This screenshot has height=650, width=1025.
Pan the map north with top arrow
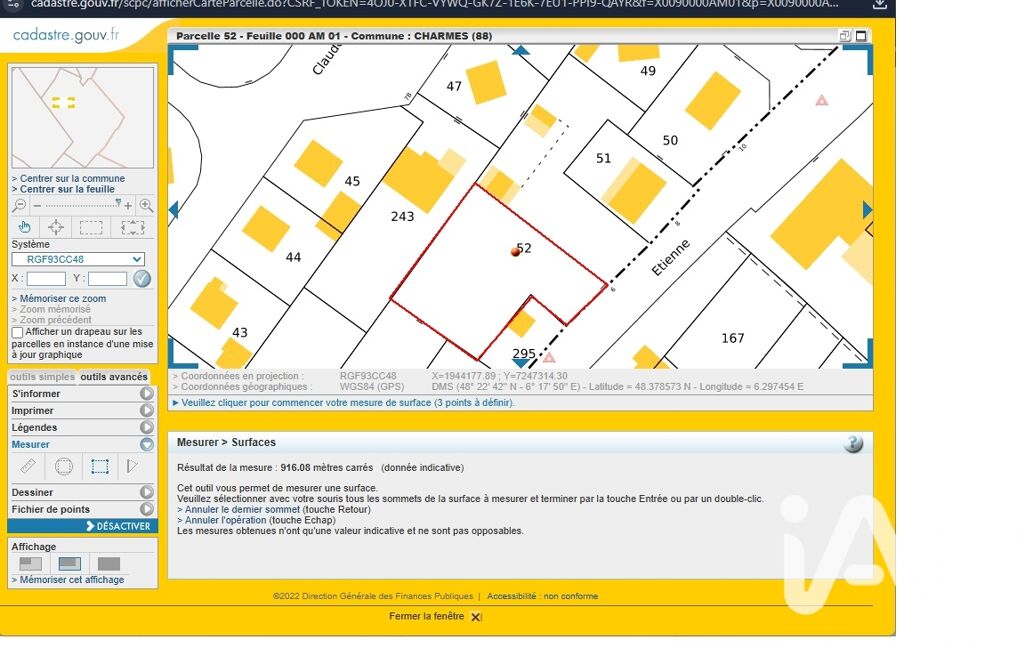(x=520, y=50)
